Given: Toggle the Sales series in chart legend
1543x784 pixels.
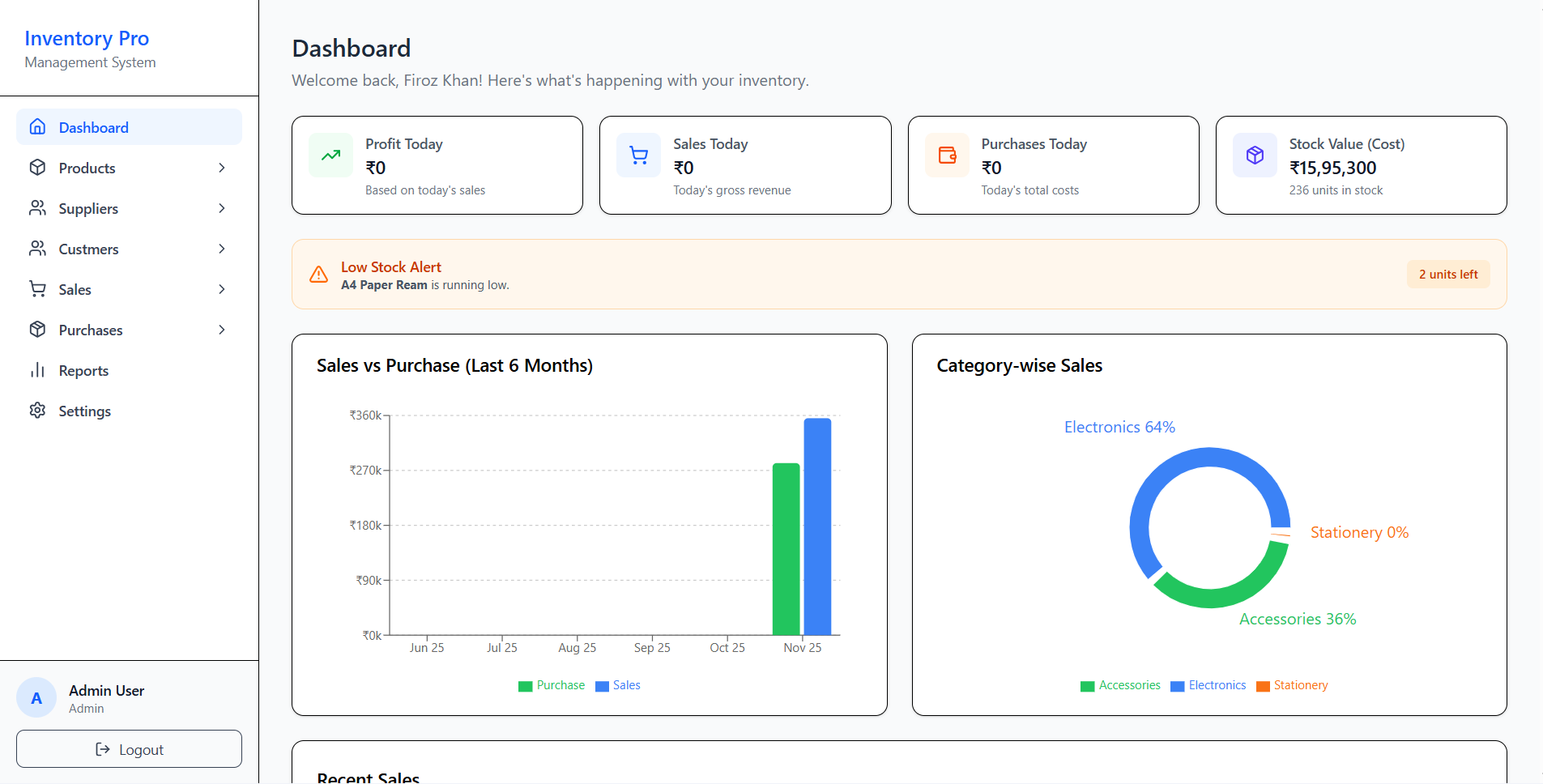Looking at the screenshot, I should click(x=618, y=685).
